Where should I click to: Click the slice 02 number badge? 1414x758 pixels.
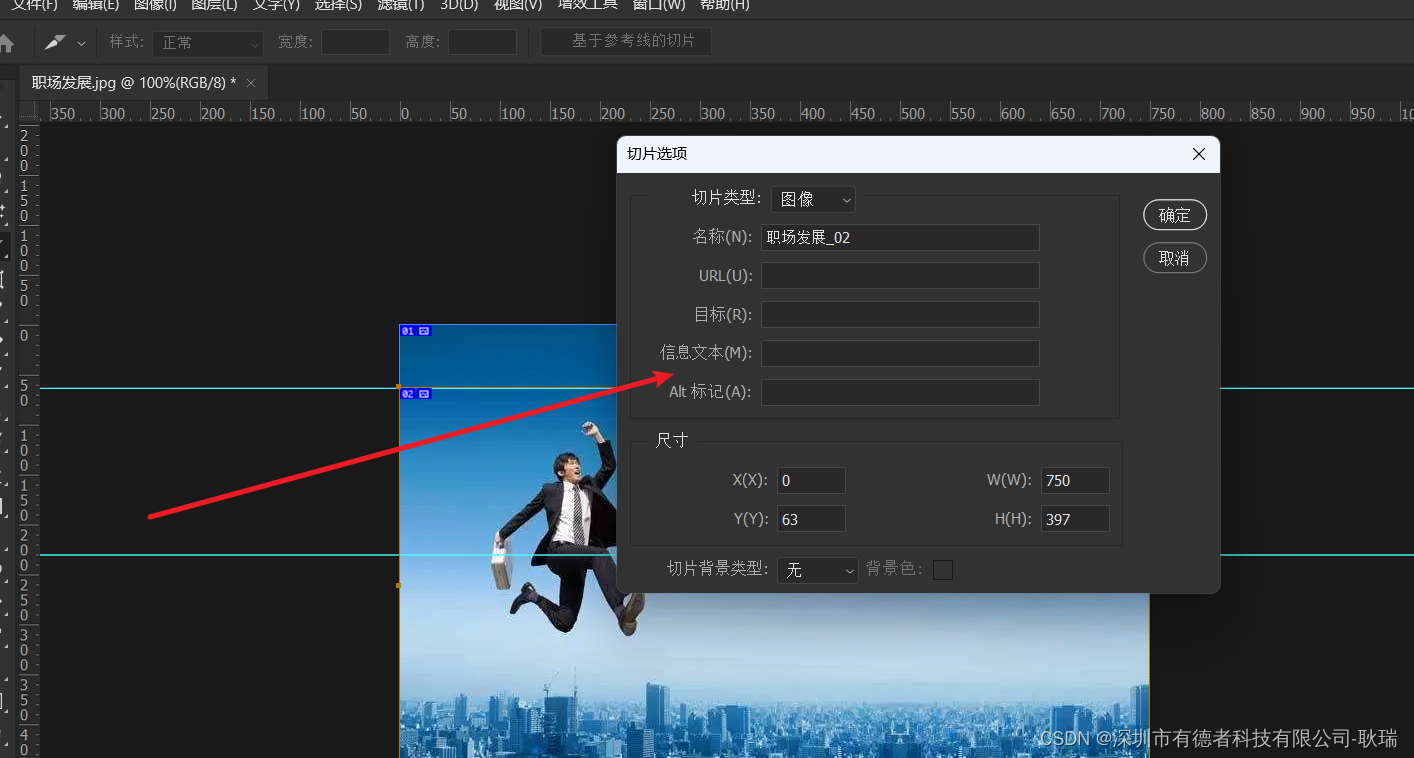click(x=407, y=394)
